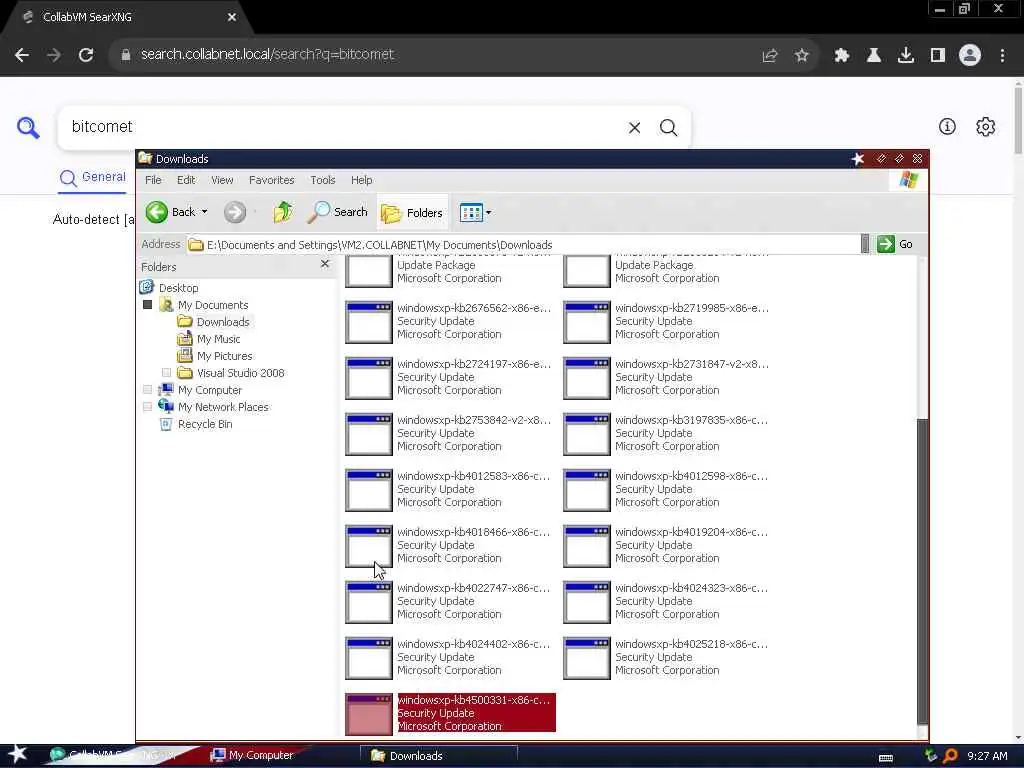The image size is (1024, 768).
Task: Open the address bar dropdown arrow
Action: 865,244
